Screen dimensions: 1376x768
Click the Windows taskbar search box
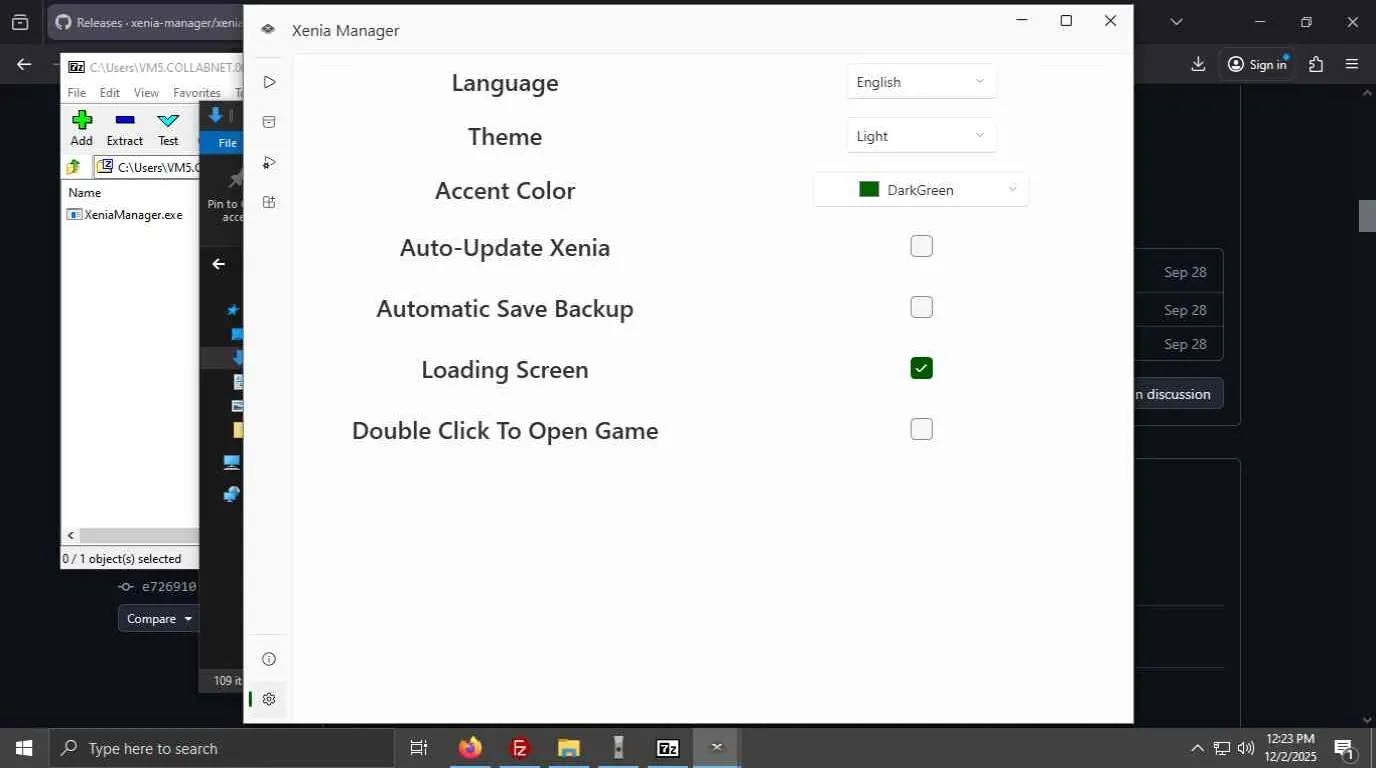coord(221,748)
